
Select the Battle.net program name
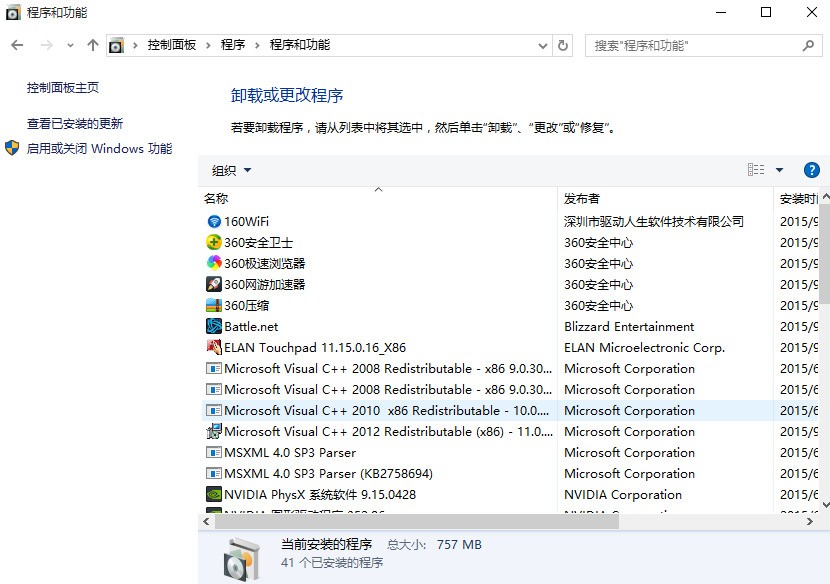pos(251,327)
